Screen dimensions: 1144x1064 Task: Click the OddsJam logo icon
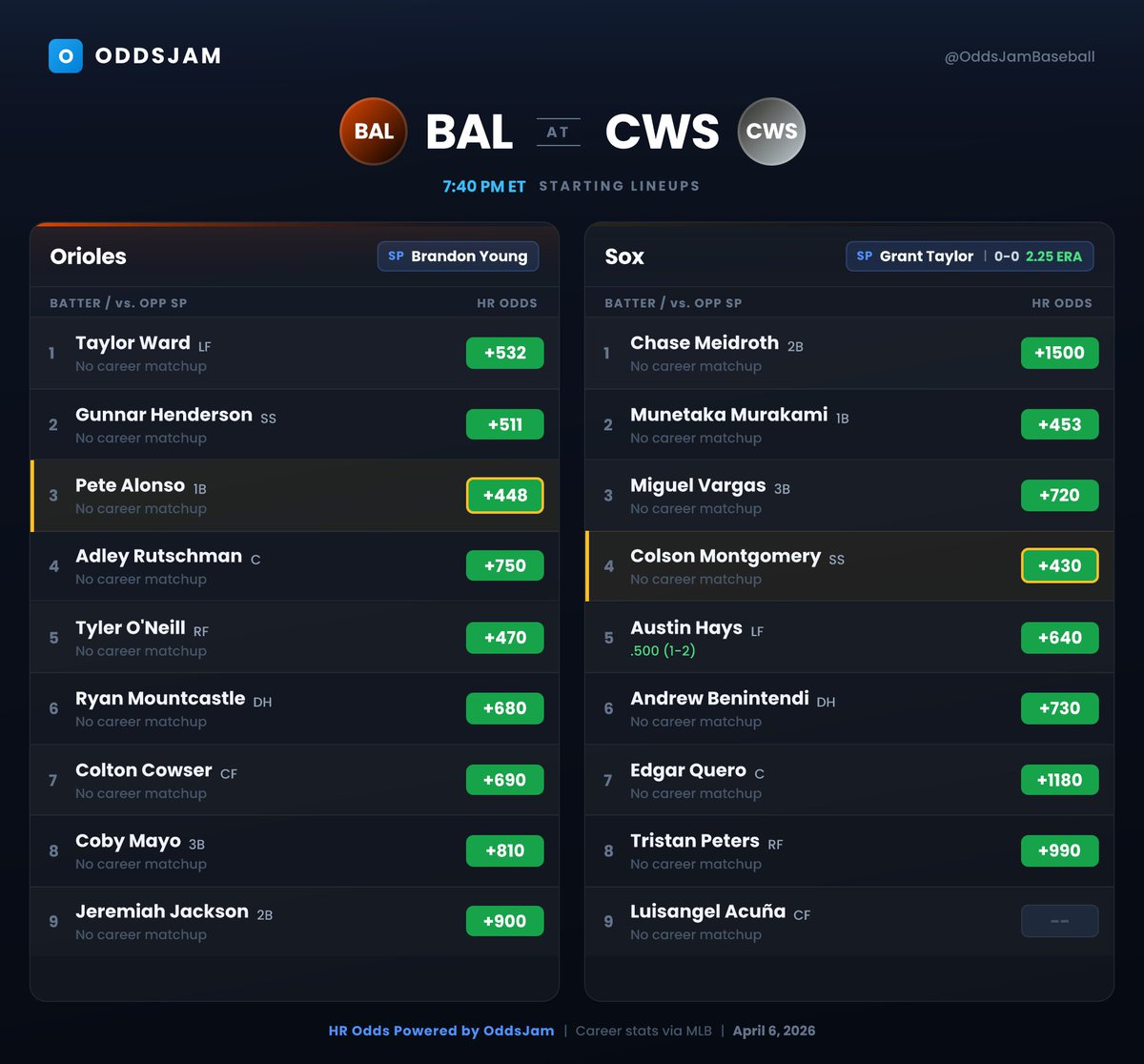65,56
